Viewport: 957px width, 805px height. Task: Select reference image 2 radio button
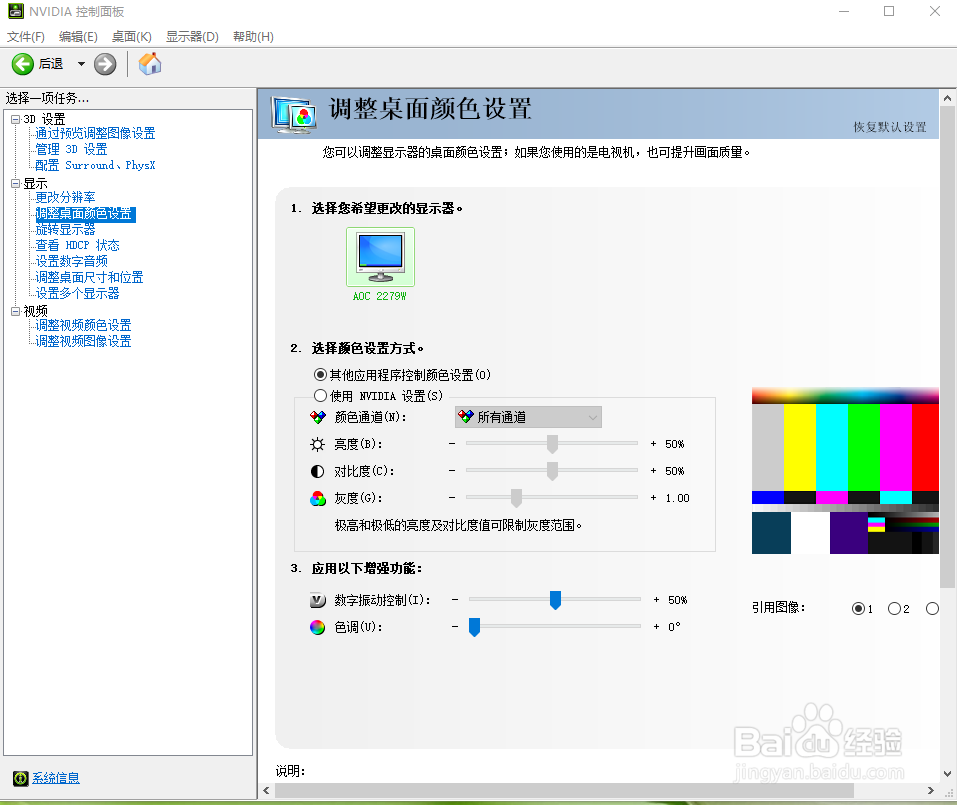point(896,608)
